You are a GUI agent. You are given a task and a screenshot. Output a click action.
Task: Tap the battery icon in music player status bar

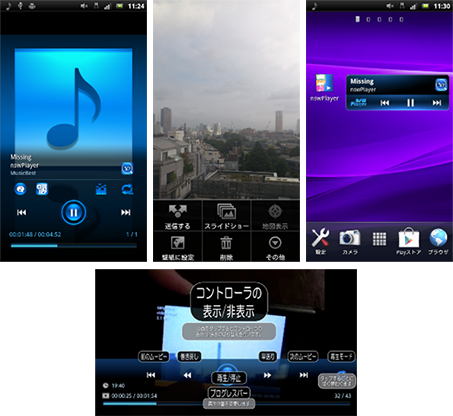119,6
